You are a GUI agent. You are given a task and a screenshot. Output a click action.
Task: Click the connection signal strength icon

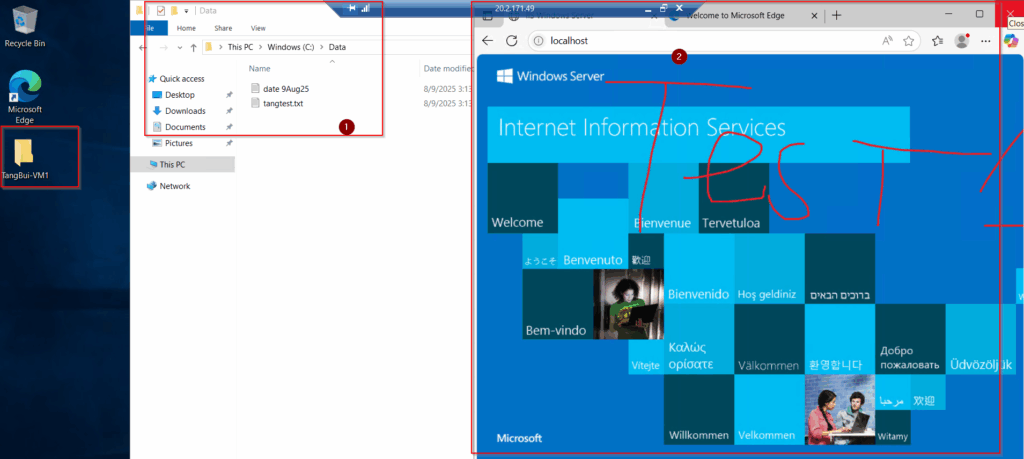point(366,8)
